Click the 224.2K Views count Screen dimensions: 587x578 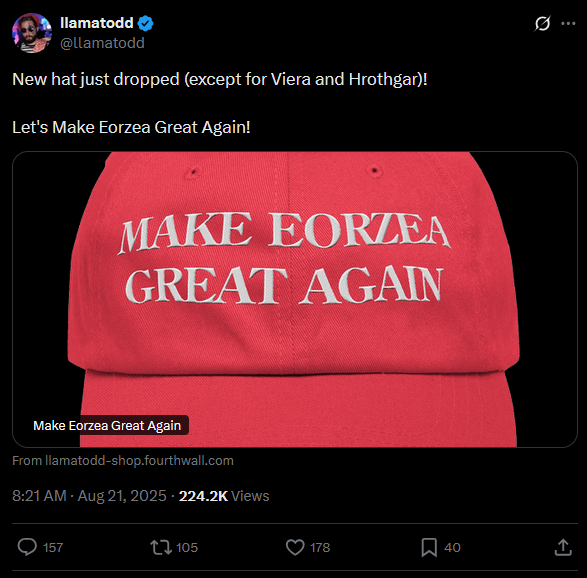[x=224, y=496]
